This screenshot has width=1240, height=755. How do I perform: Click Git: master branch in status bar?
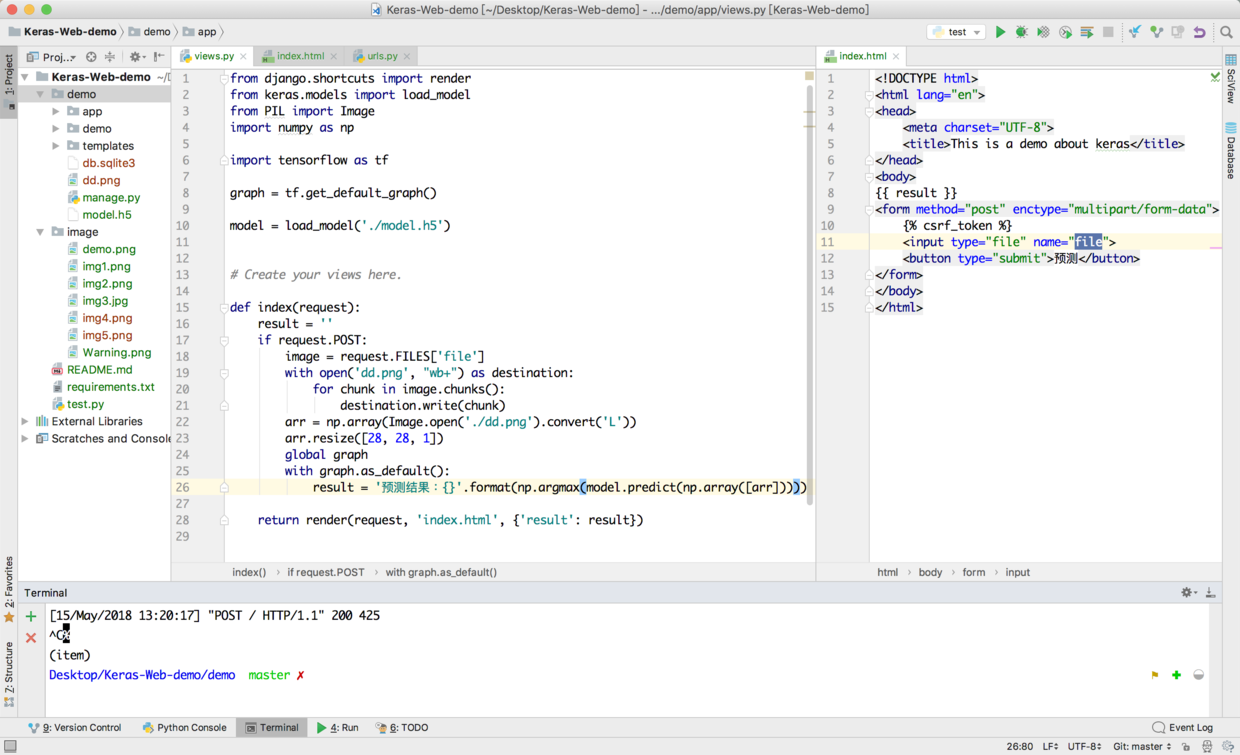pyautogui.click(x=1141, y=746)
